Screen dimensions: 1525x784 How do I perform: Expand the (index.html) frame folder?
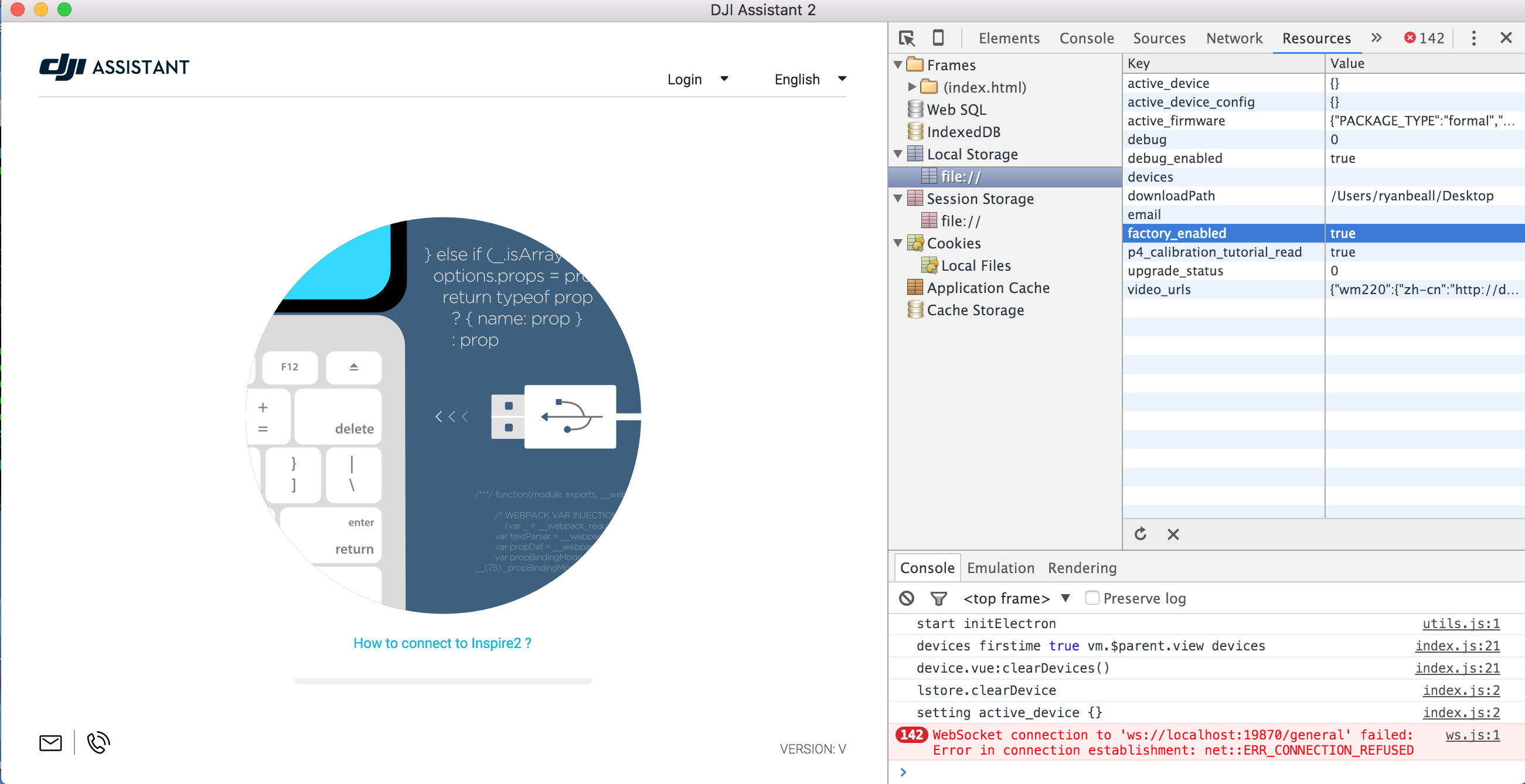tap(912, 87)
